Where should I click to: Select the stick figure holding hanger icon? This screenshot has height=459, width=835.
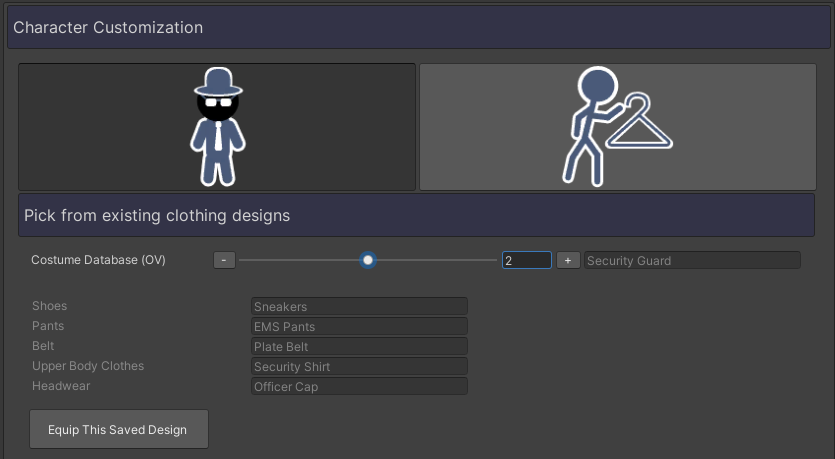coord(617,127)
